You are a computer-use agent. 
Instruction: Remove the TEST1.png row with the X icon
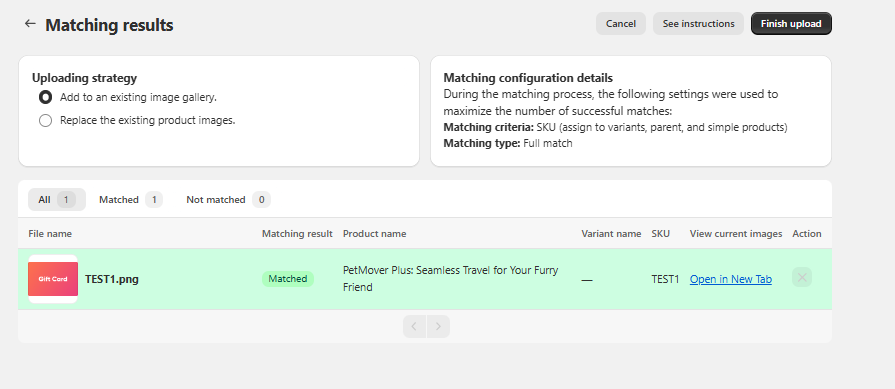[801, 278]
